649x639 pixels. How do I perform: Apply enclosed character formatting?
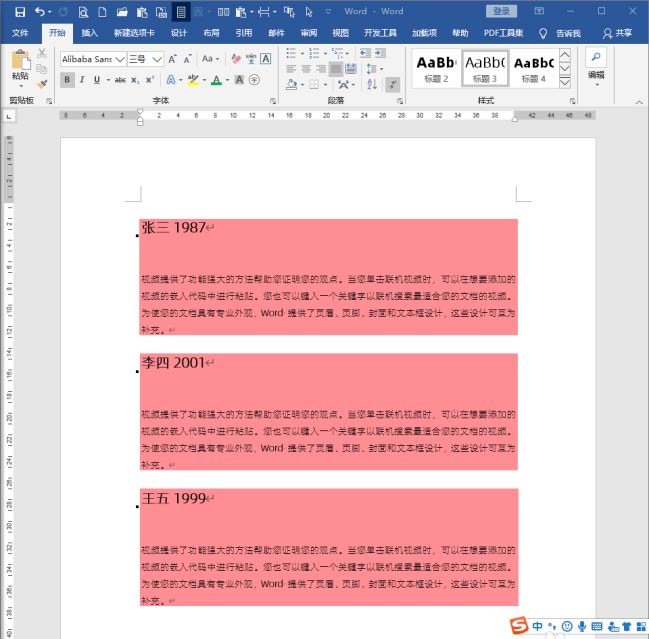click(254, 79)
